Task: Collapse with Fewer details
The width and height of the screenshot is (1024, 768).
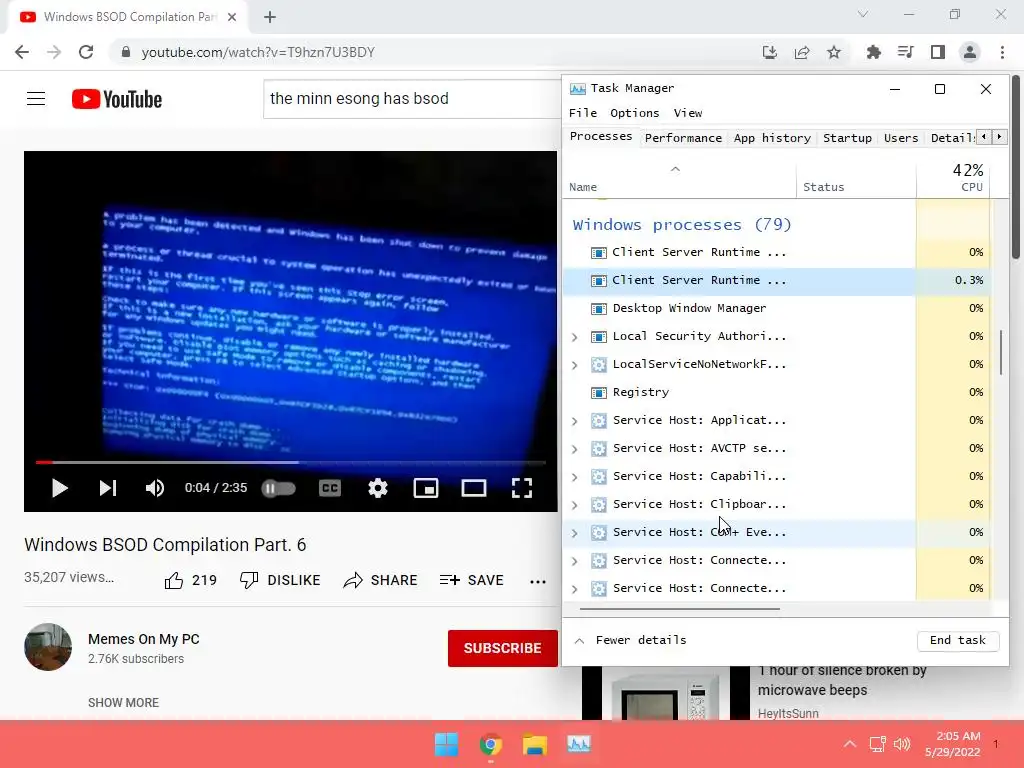Action: (x=630, y=640)
